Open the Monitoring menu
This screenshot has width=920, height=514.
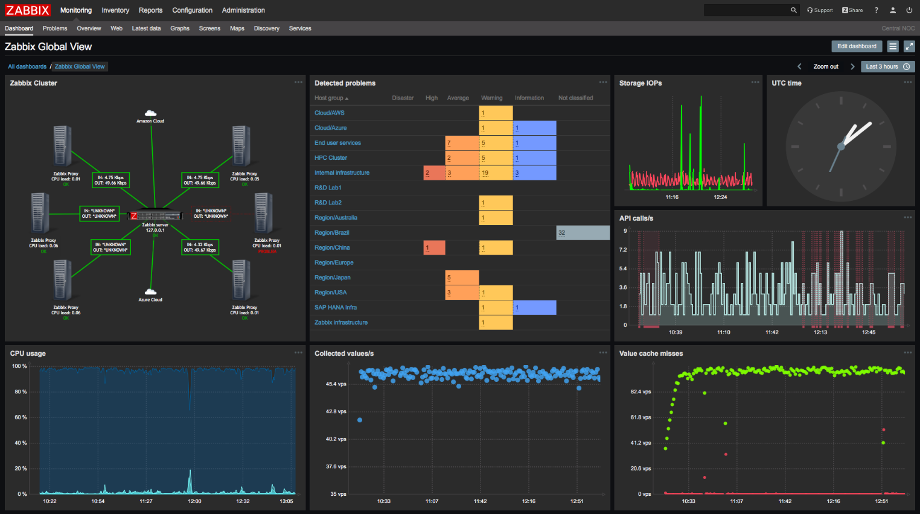[x=76, y=10]
